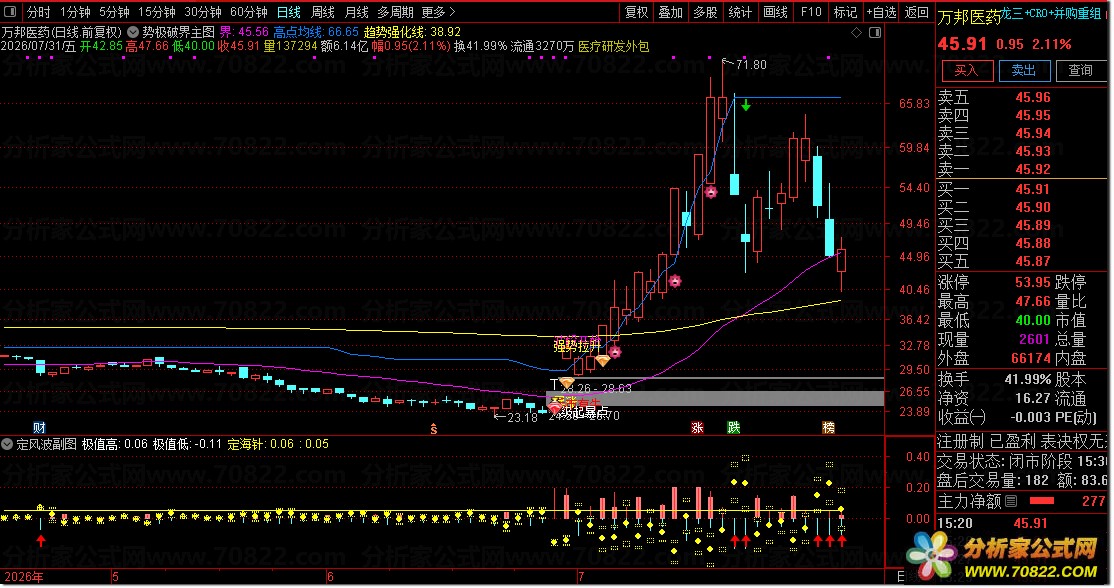Click the 财 info marker on the chart

39,428
